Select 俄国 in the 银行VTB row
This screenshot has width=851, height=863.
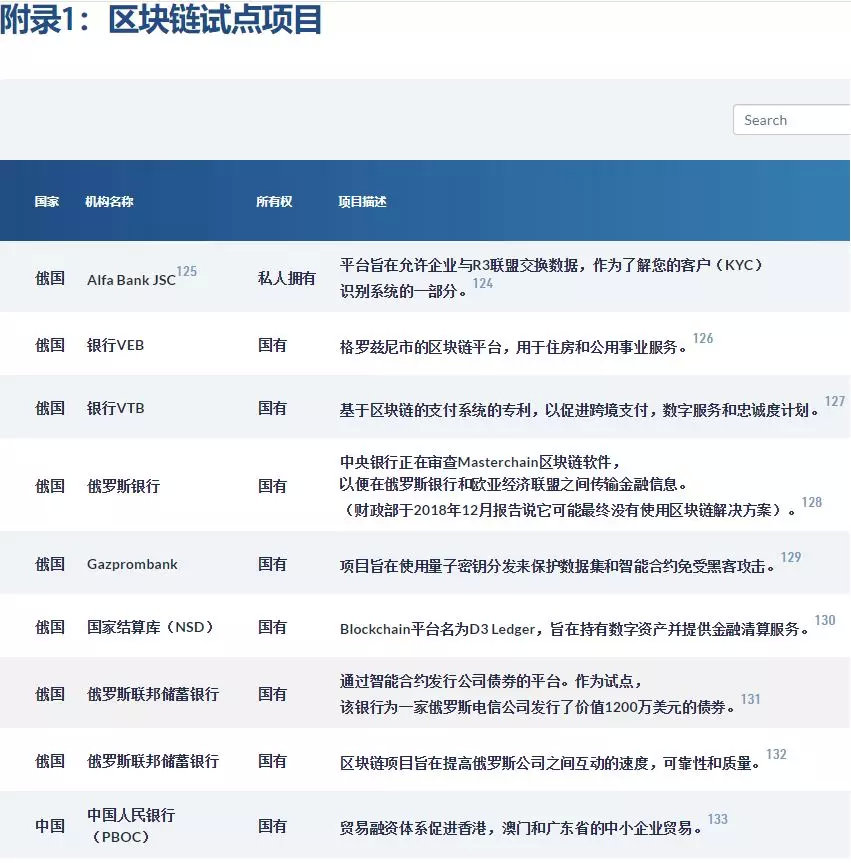(50, 408)
